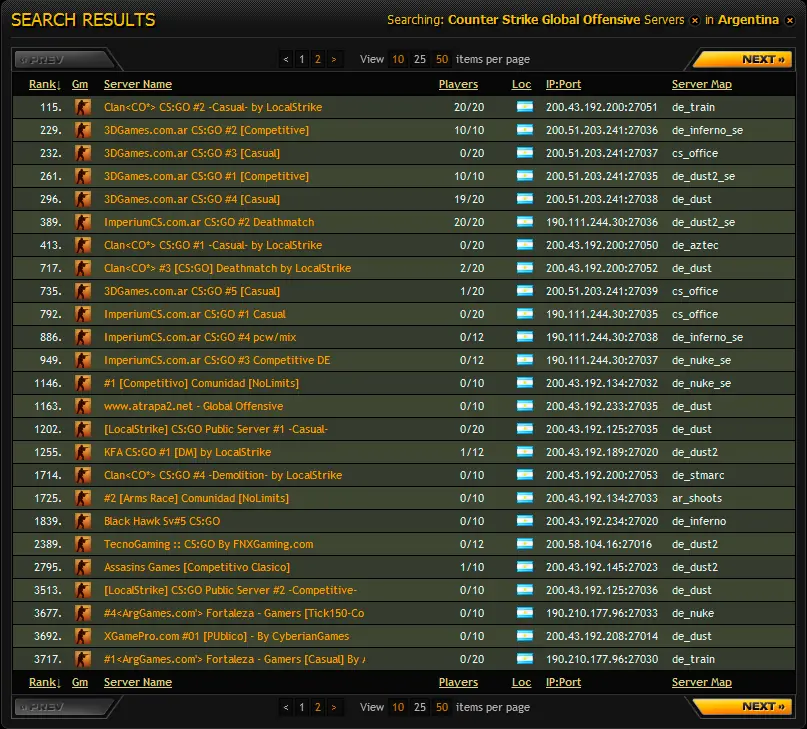Click map name de_stmarc

(x=698, y=475)
